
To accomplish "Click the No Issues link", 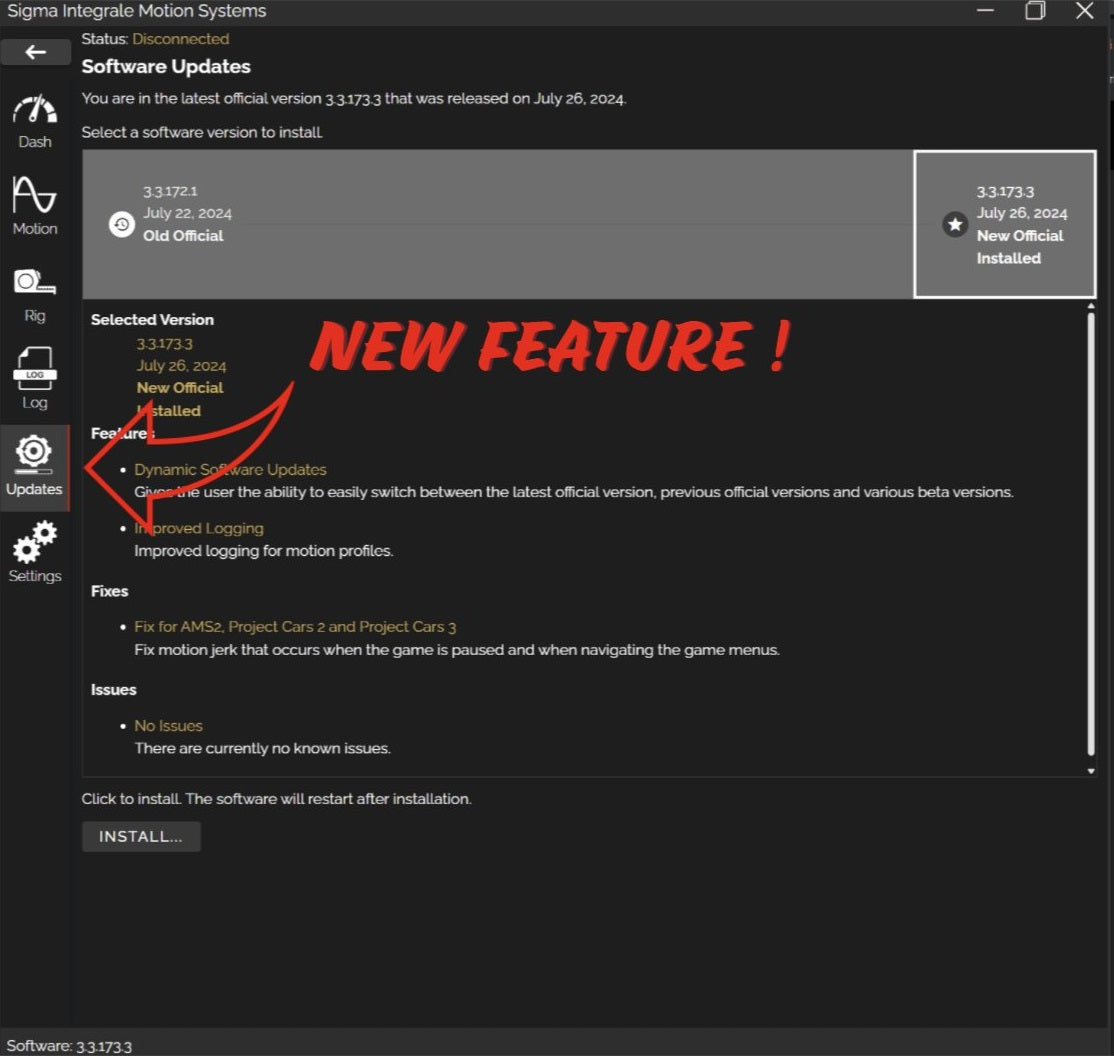I will click(168, 725).
